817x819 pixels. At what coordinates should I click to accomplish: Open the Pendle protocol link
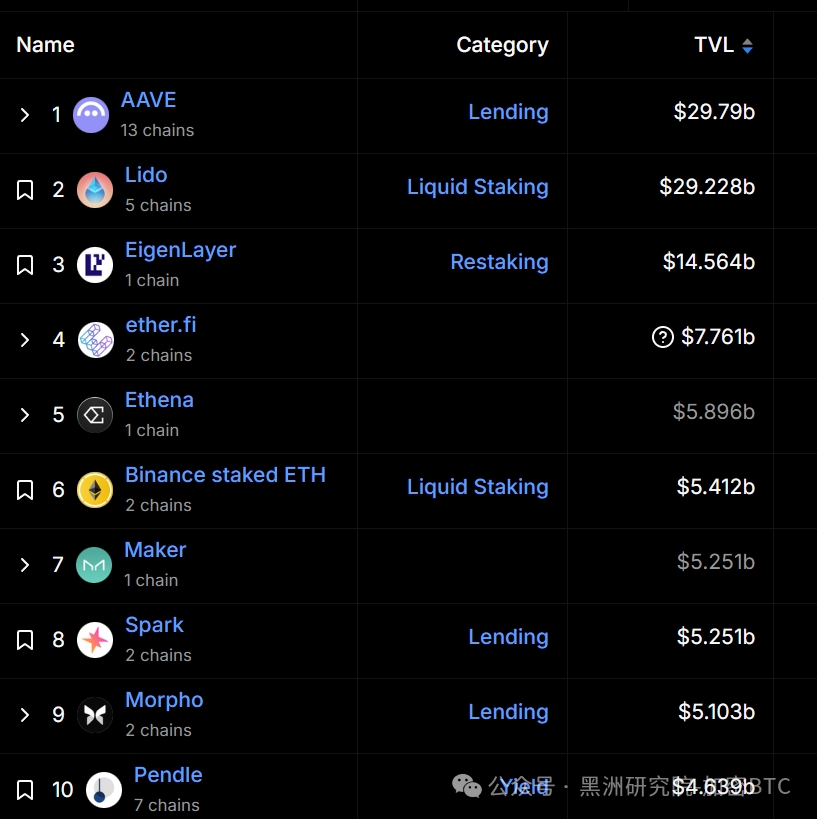[x=168, y=775]
